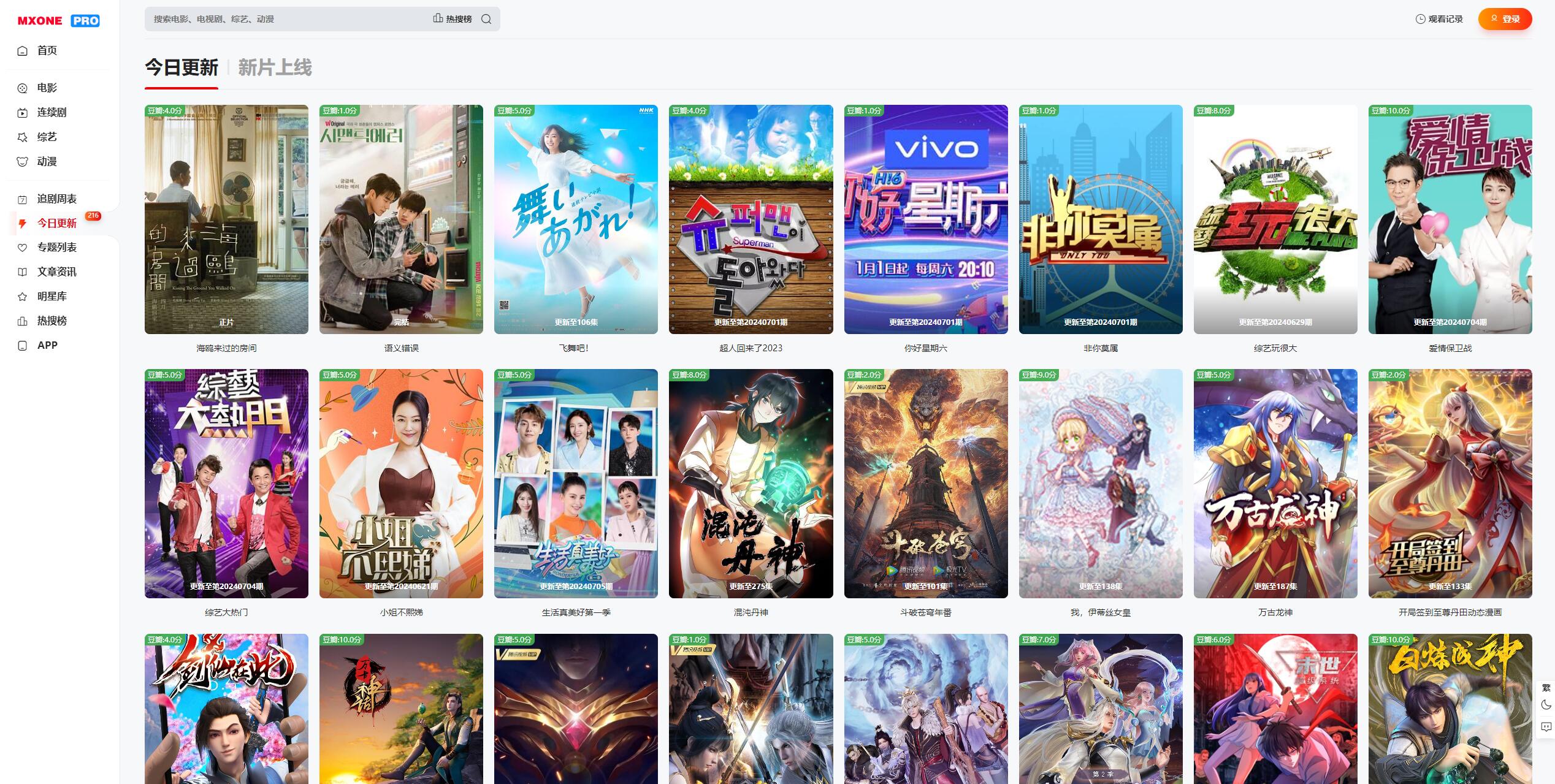
Task: Click the 混沌丹神 title text
Action: (751, 612)
